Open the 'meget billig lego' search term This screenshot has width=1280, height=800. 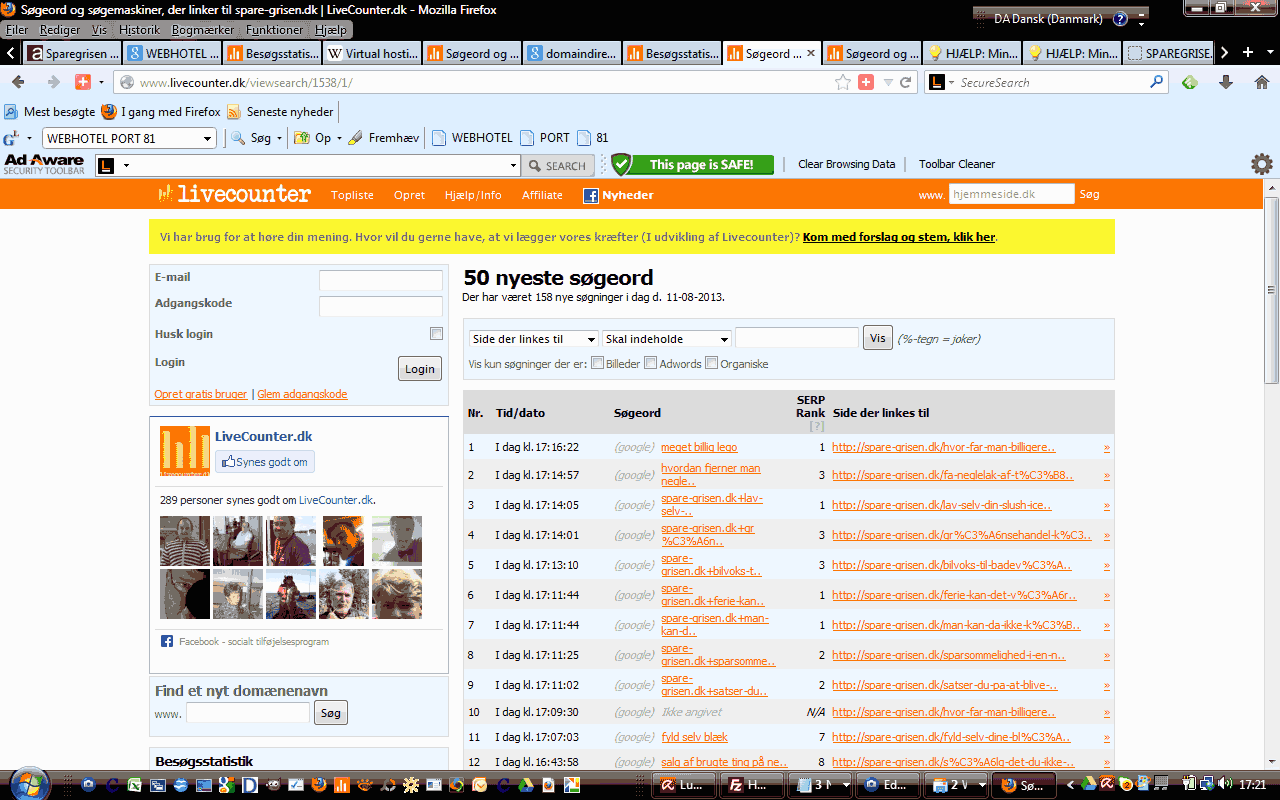point(699,447)
